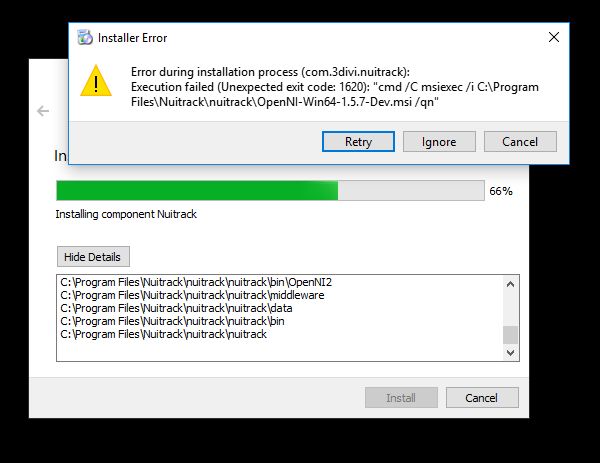Cancel the Installer Error dialog

520,142
